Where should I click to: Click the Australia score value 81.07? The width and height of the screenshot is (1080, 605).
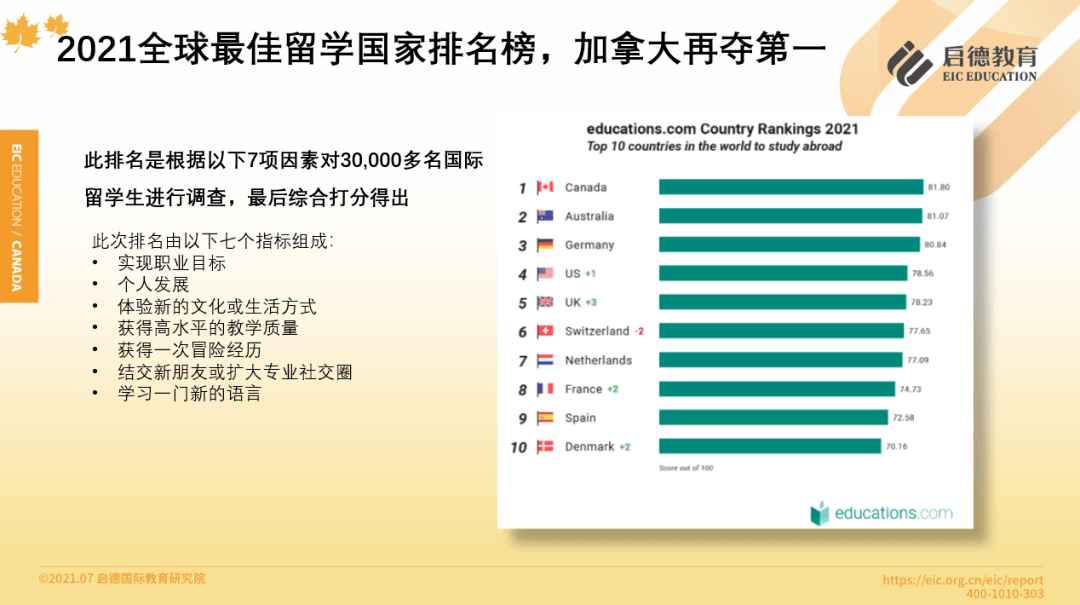pyautogui.click(x=937, y=216)
